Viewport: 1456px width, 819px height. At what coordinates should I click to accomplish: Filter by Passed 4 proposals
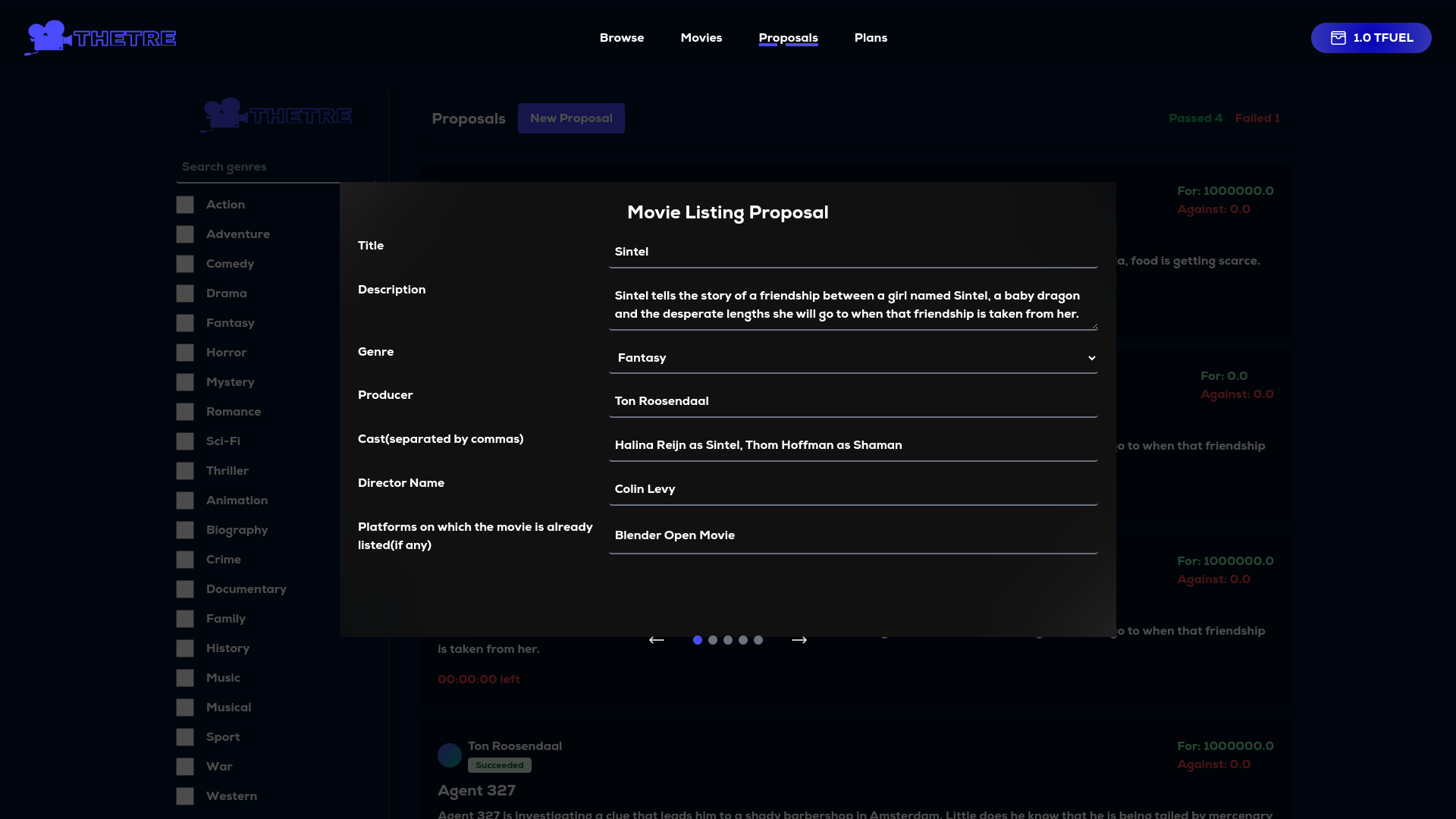pyautogui.click(x=1195, y=118)
